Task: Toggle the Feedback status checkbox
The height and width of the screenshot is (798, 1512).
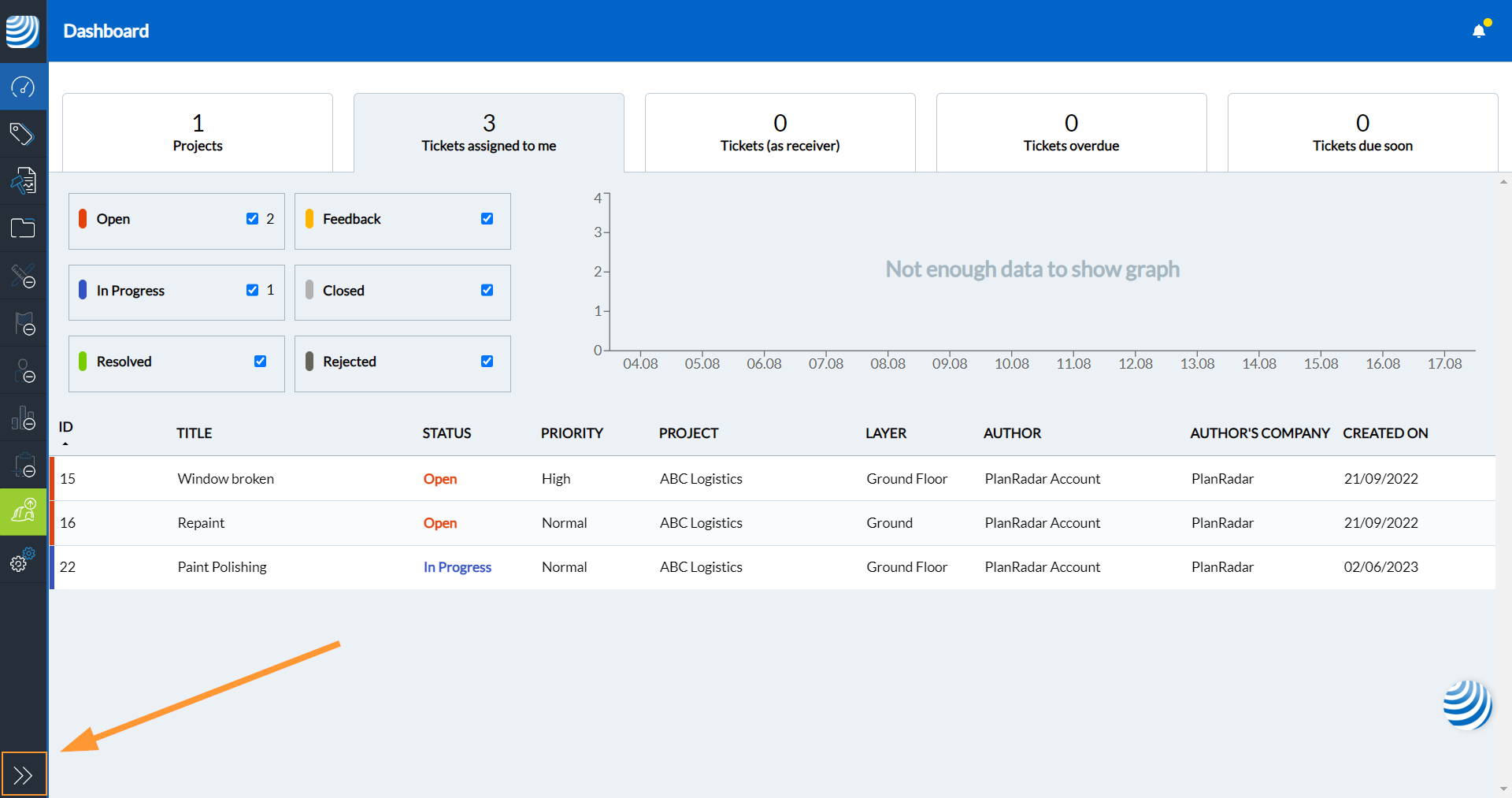Action: tap(487, 219)
